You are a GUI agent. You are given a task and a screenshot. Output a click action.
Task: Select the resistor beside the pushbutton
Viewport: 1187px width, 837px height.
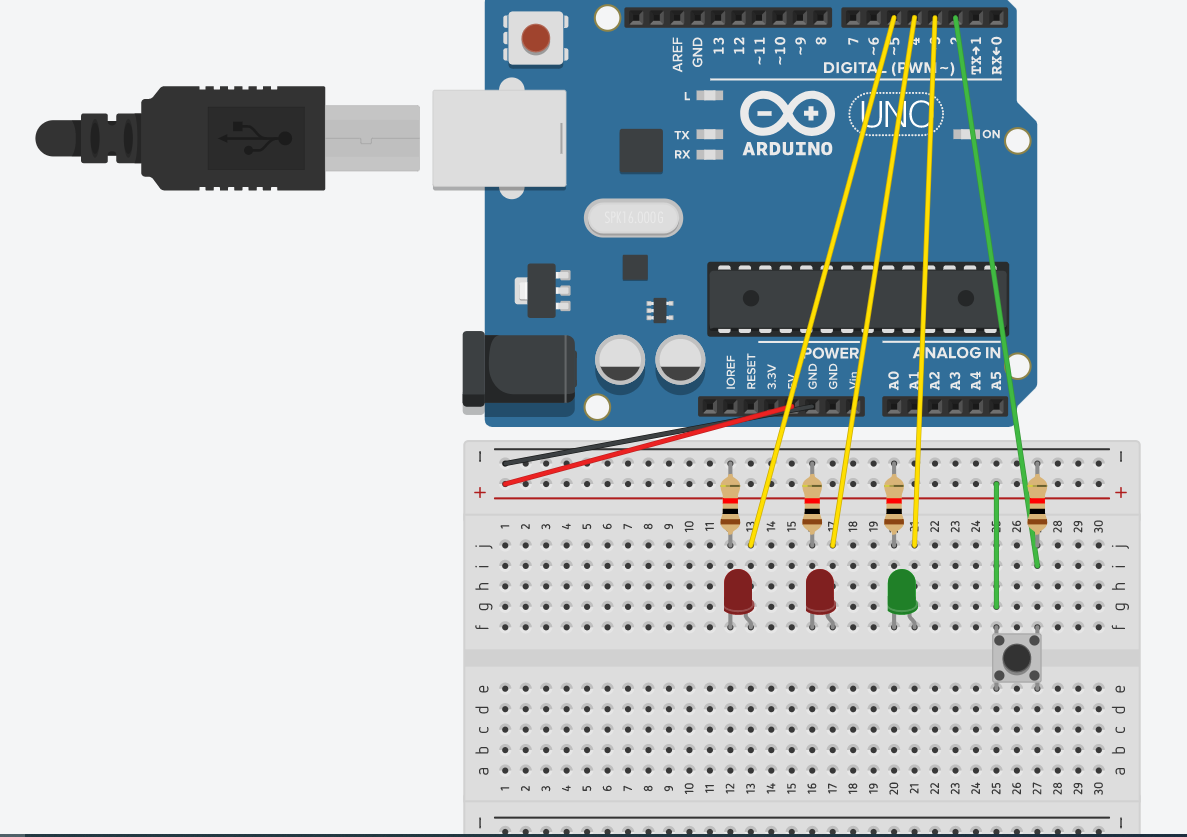click(x=1037, y=501)
